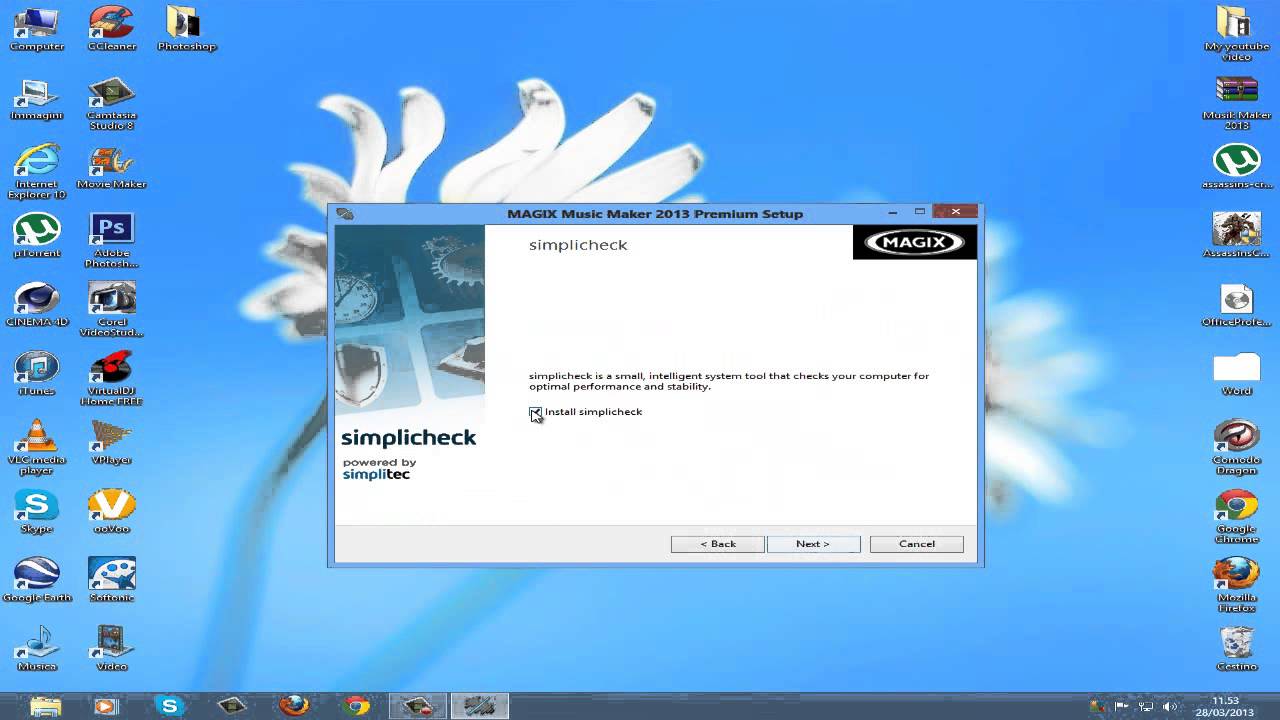Open the Cestino recycle bin

[1237, 650]
